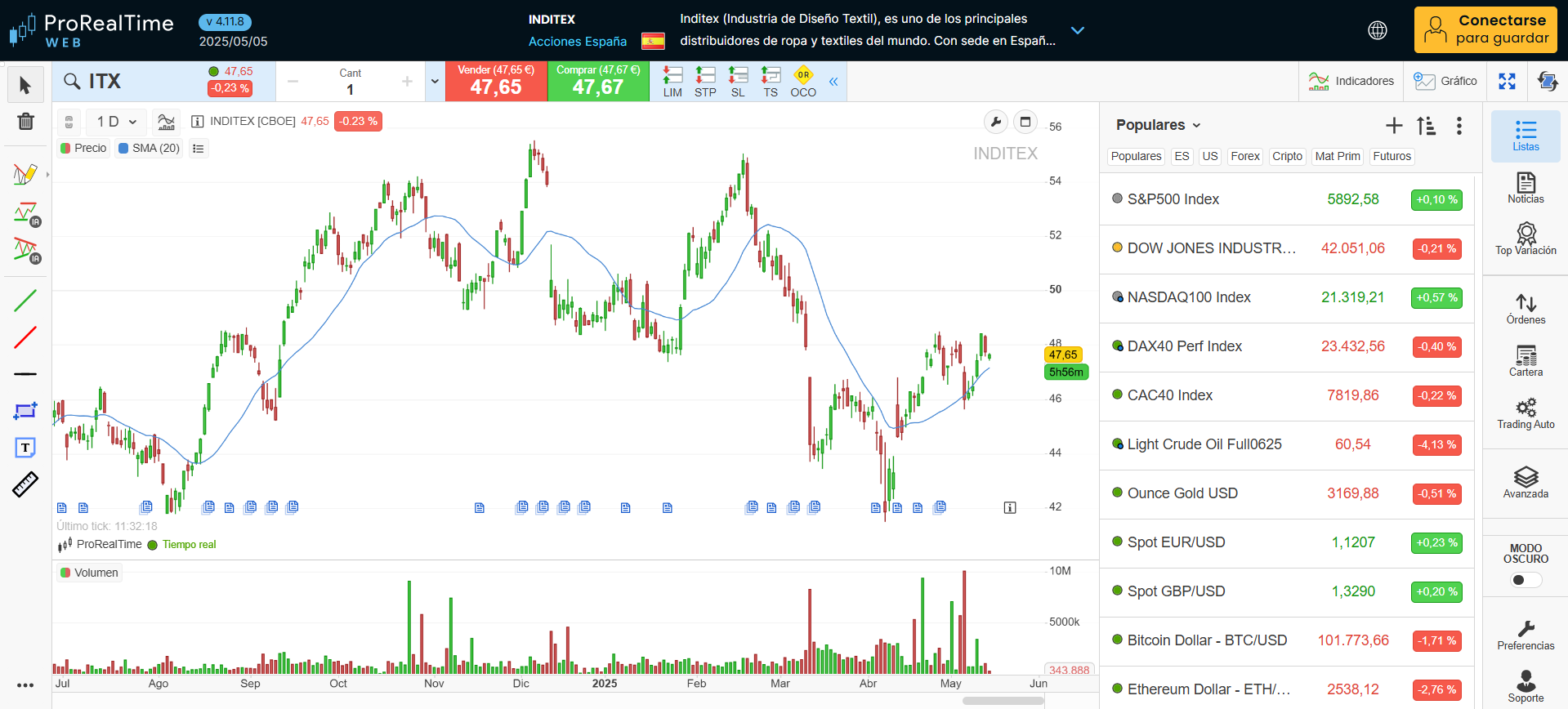Expand the Inditex company description chevron
Image resolution: width=1568 pixels, height=709 pixels.
(x=1077, y=30)
